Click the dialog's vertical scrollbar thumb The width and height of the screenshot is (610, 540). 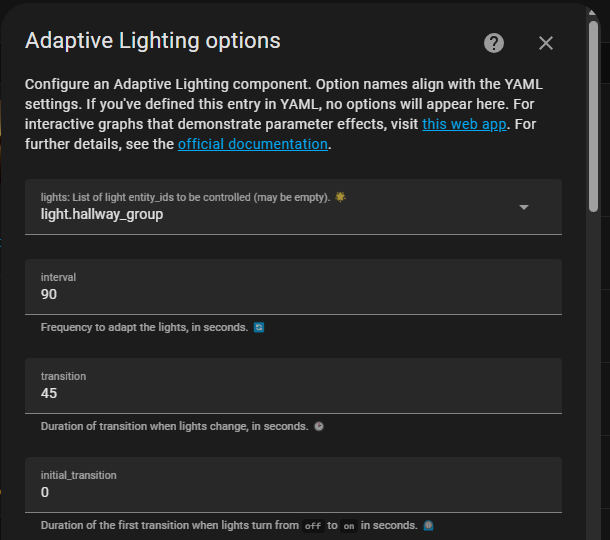593,116
